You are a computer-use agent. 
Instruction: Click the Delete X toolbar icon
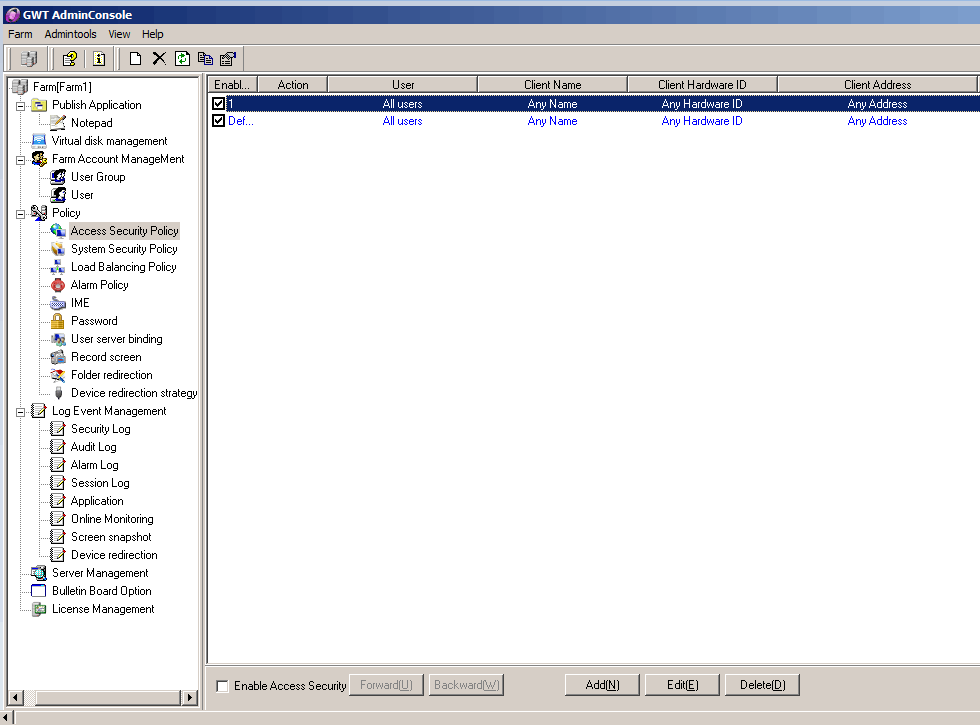click(159, 59)
